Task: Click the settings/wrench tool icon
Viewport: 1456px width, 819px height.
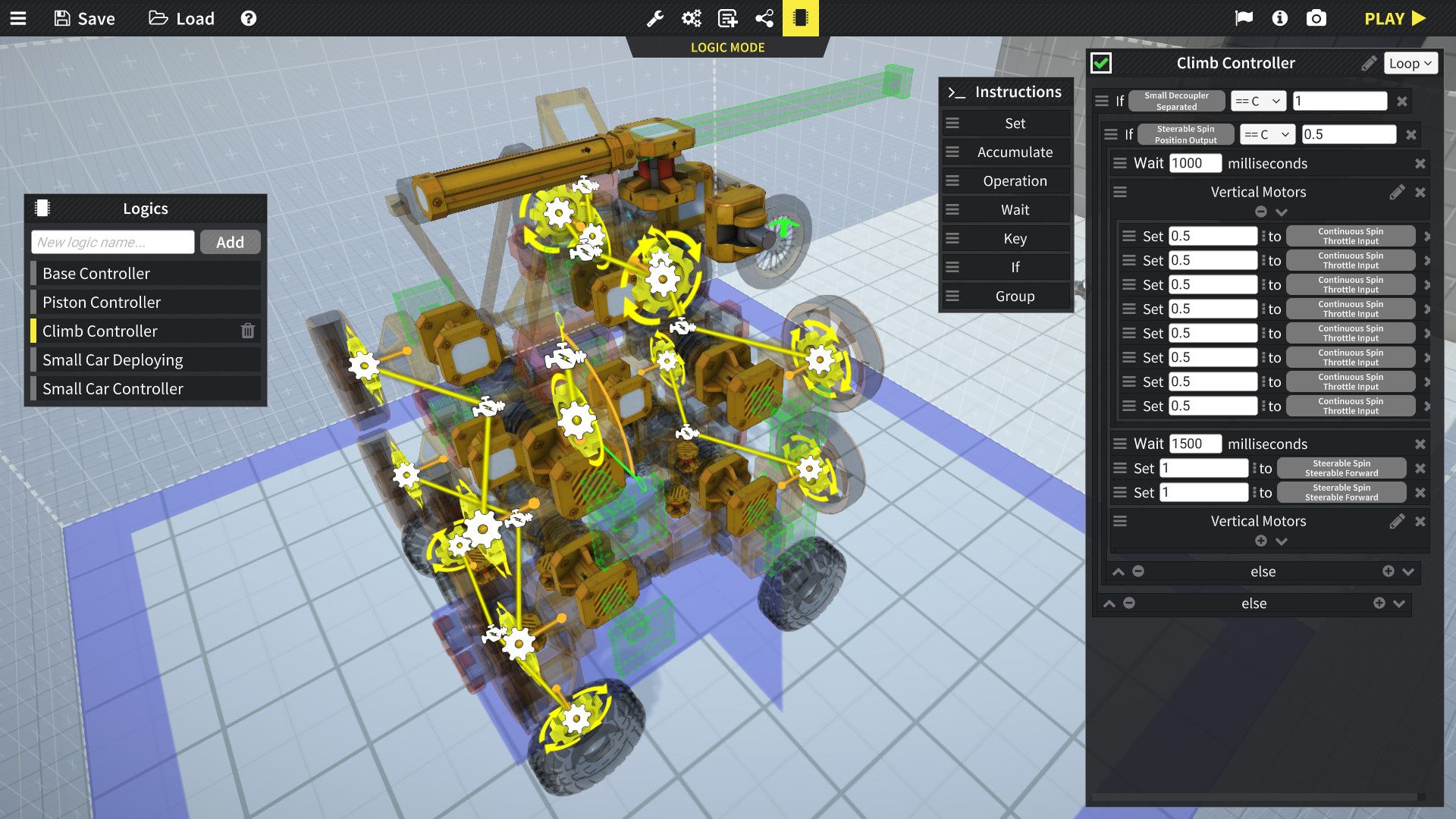Action: click(x=656, y=18)
